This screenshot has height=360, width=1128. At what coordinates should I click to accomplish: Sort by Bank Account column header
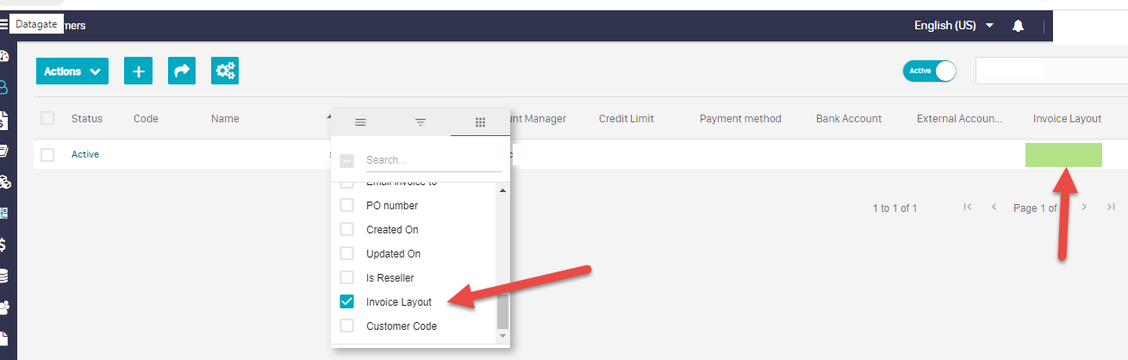tap(849, 119)
